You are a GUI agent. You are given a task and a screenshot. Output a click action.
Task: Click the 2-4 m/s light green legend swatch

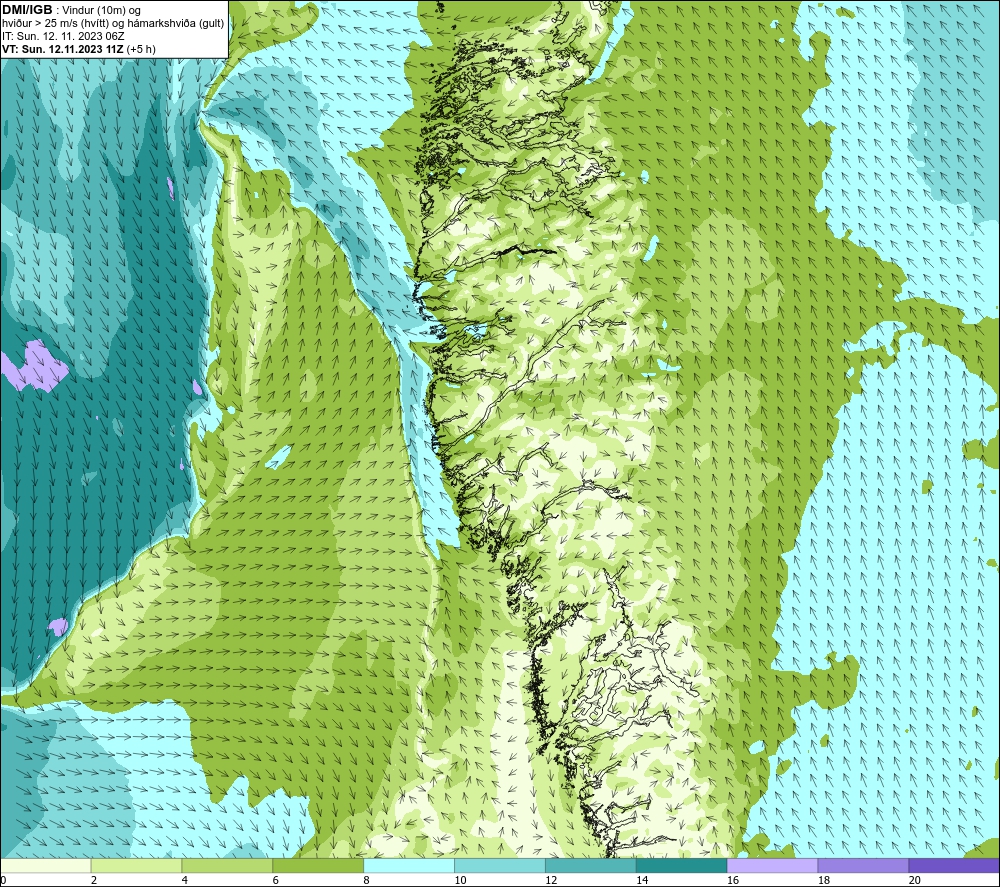coord(136,865)
